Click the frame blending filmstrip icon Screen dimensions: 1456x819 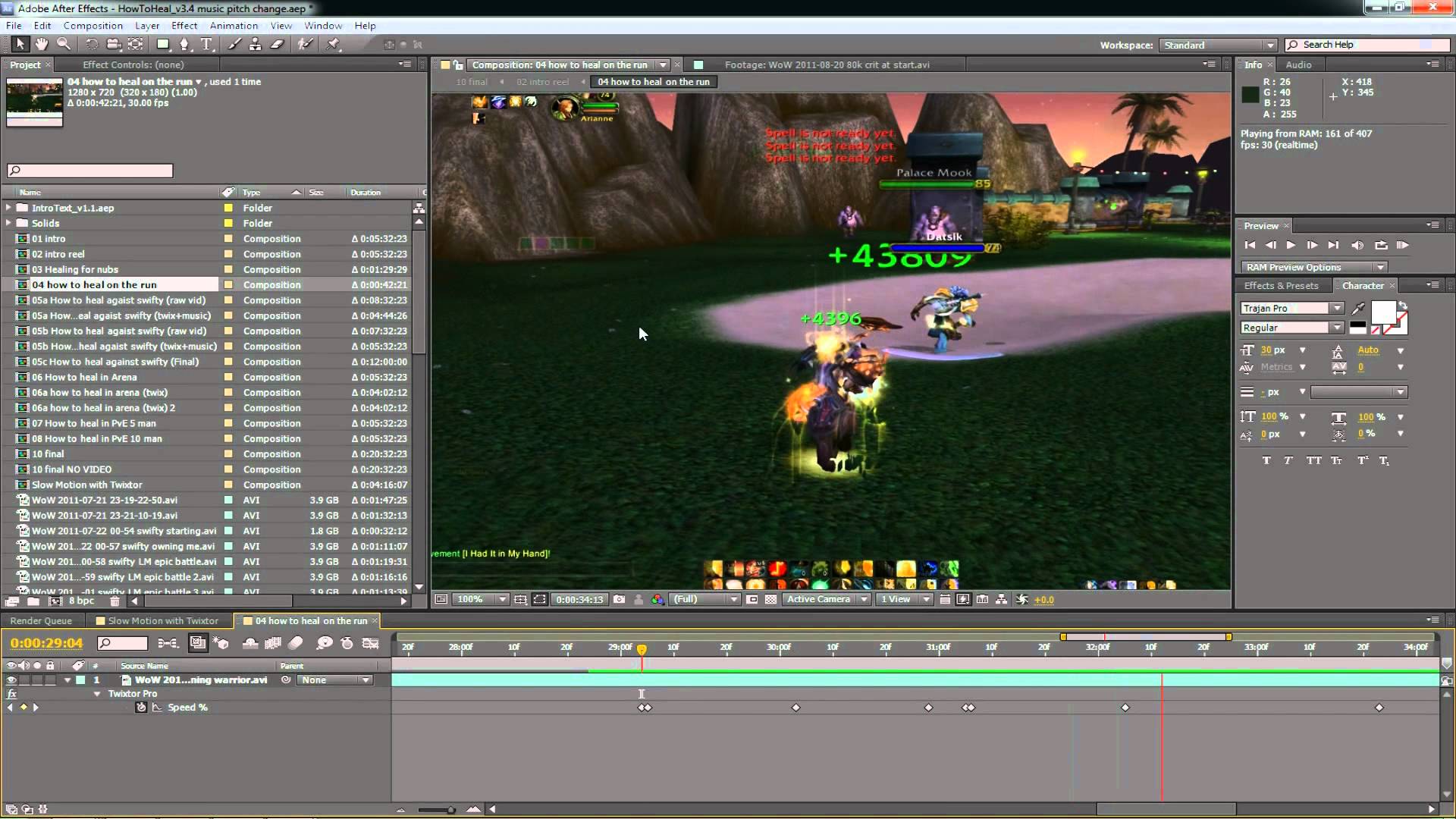click(x=273, y=643)
